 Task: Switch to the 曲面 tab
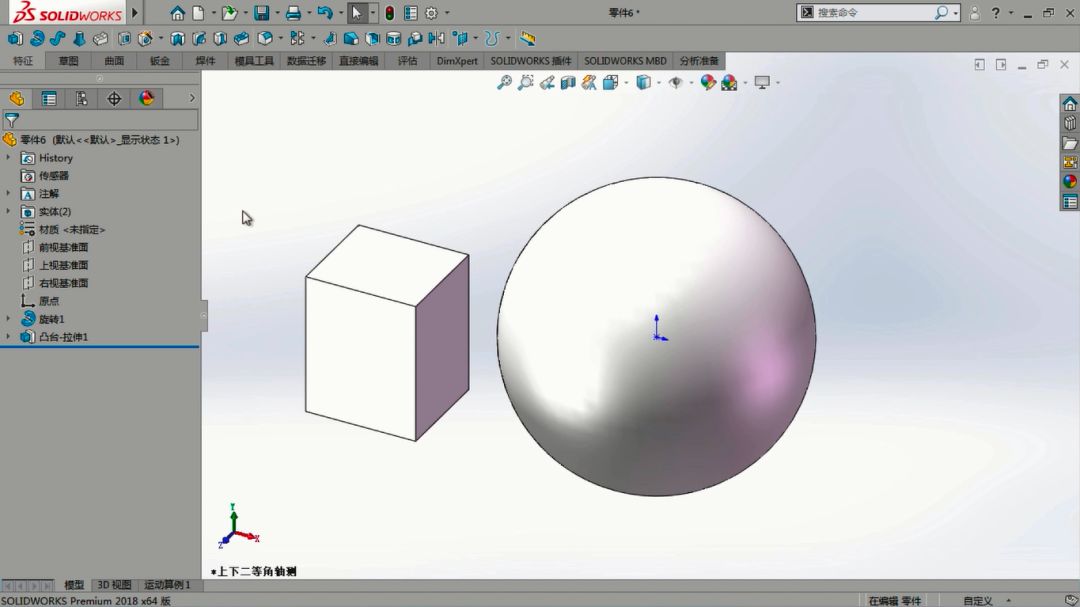coord(114,61)
